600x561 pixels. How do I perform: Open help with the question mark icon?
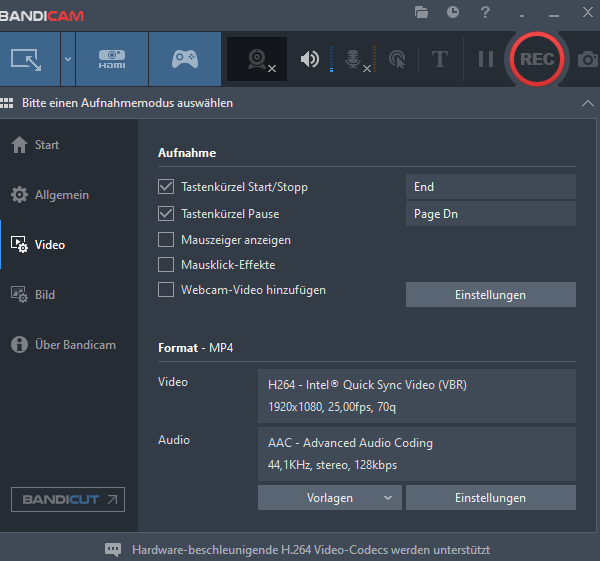click(x=485, y=12)
